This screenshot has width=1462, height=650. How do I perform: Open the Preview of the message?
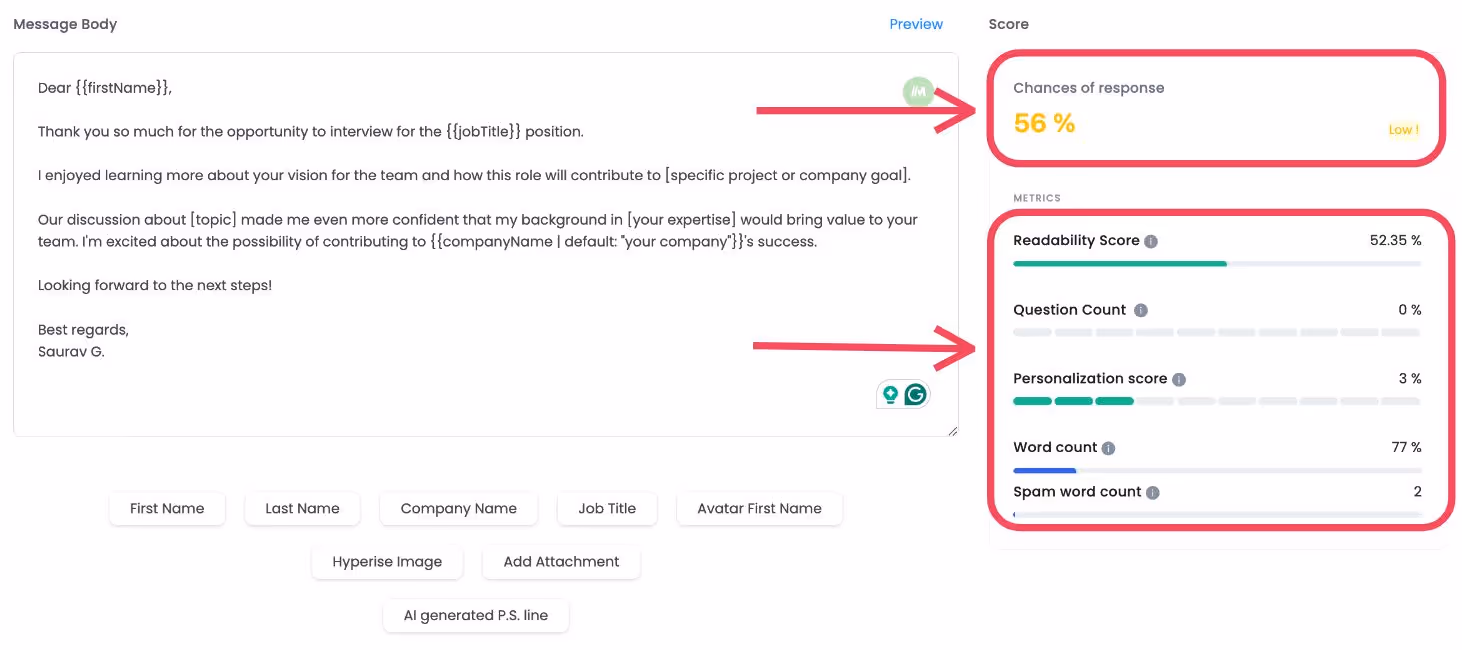[916, 24]
